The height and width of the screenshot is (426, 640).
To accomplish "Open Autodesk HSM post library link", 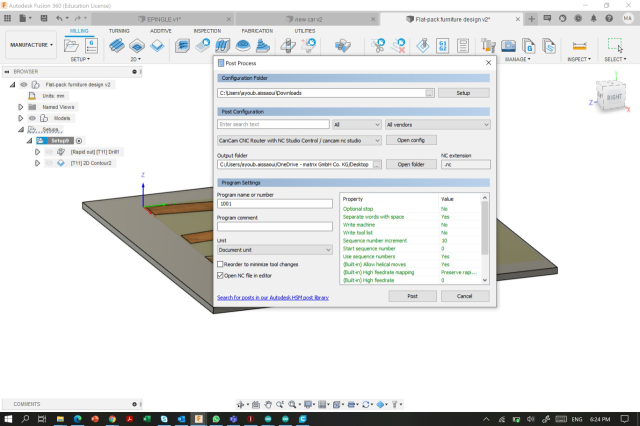I will click(275, 297).
